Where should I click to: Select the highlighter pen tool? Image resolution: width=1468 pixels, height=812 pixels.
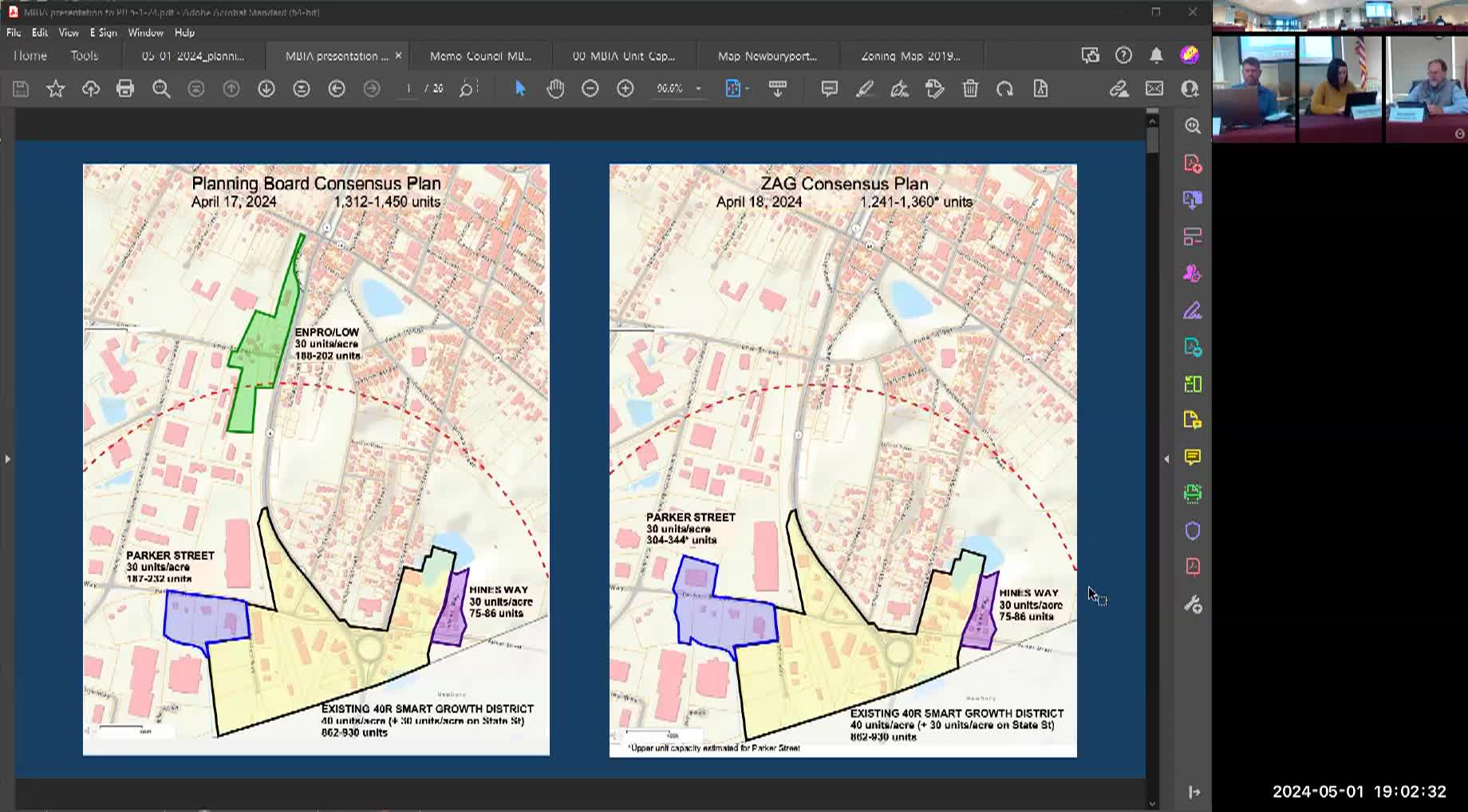[865, 89]
